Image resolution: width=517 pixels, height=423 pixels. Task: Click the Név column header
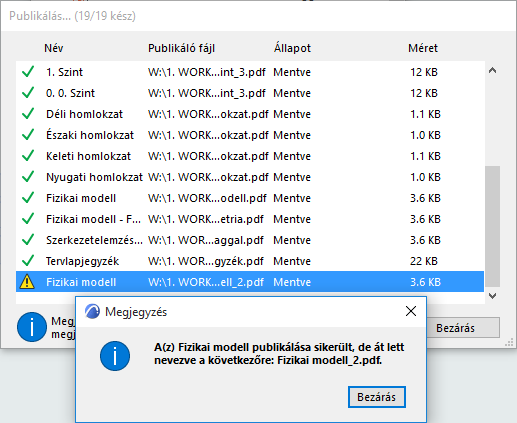tap(54, 48)
